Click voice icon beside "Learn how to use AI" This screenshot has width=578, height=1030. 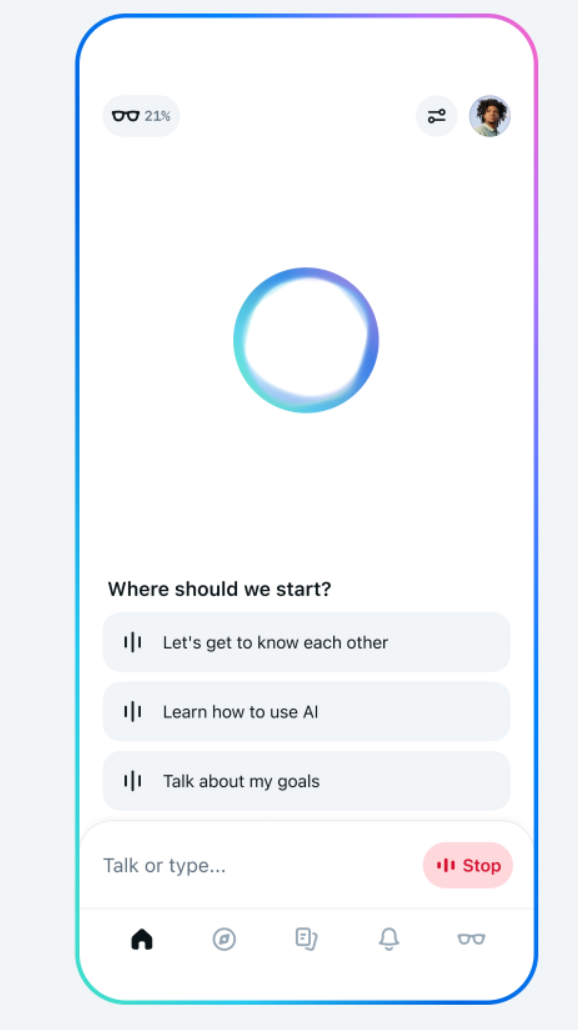click(x=133, y=711)
